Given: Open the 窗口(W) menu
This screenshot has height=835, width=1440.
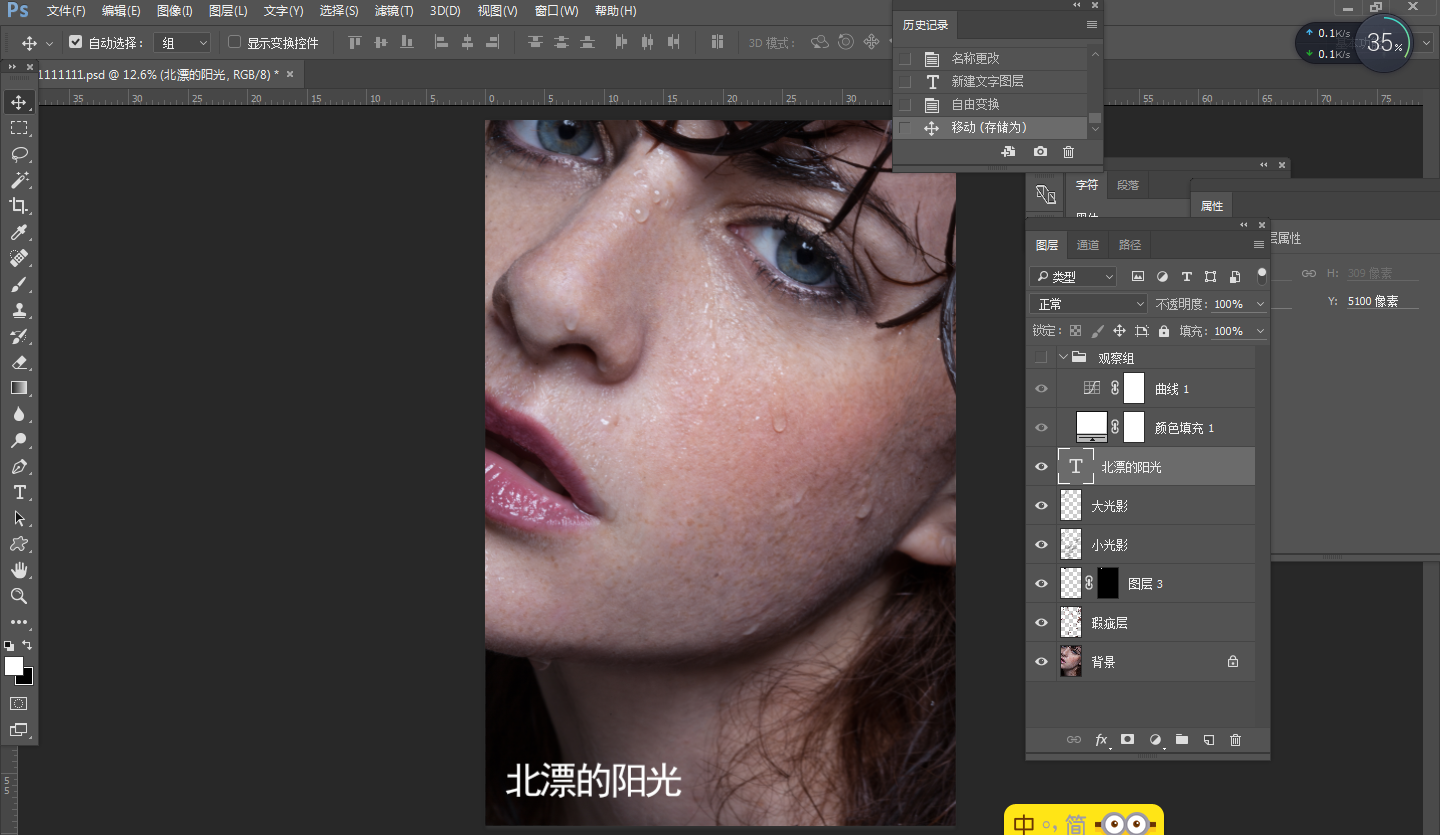Looking at the screenshot, I should pyautogui.click(x=556, y=11).
